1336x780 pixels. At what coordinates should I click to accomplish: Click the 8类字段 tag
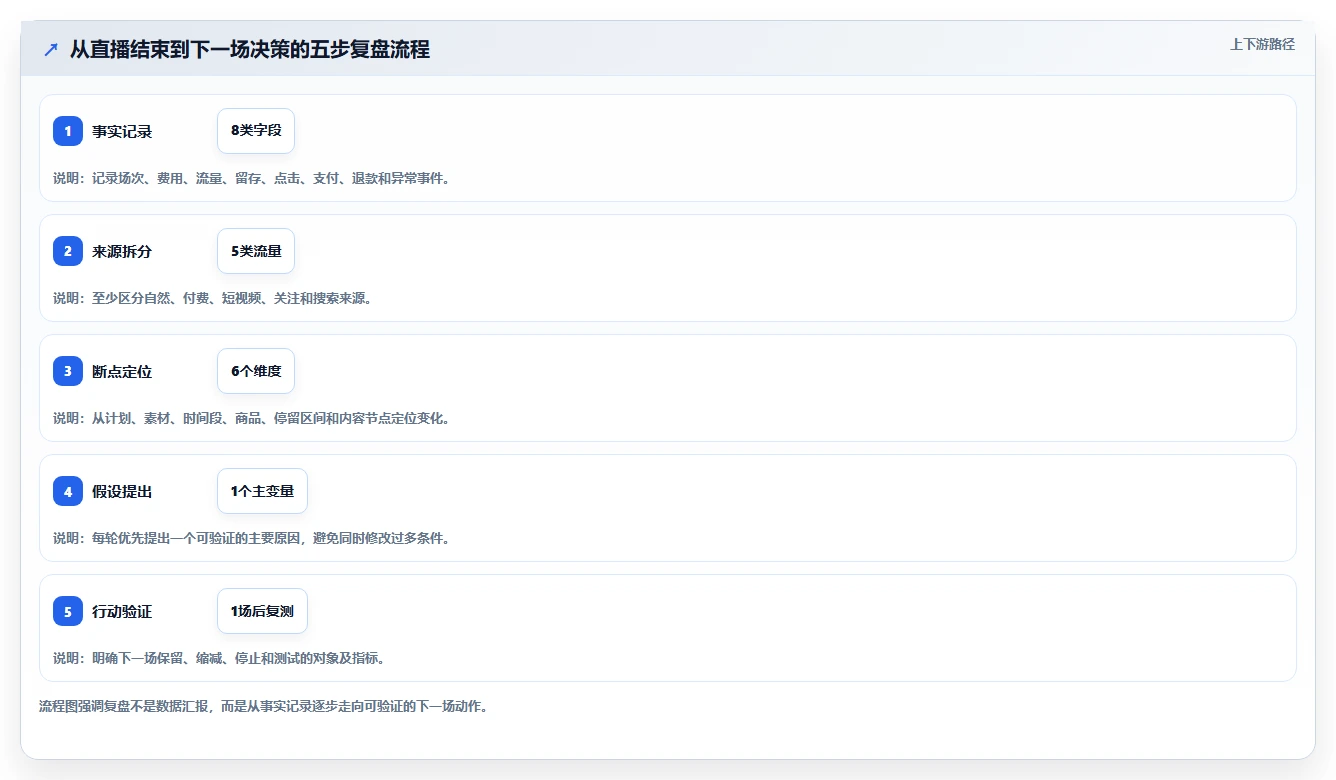click(x=256, y=131)
